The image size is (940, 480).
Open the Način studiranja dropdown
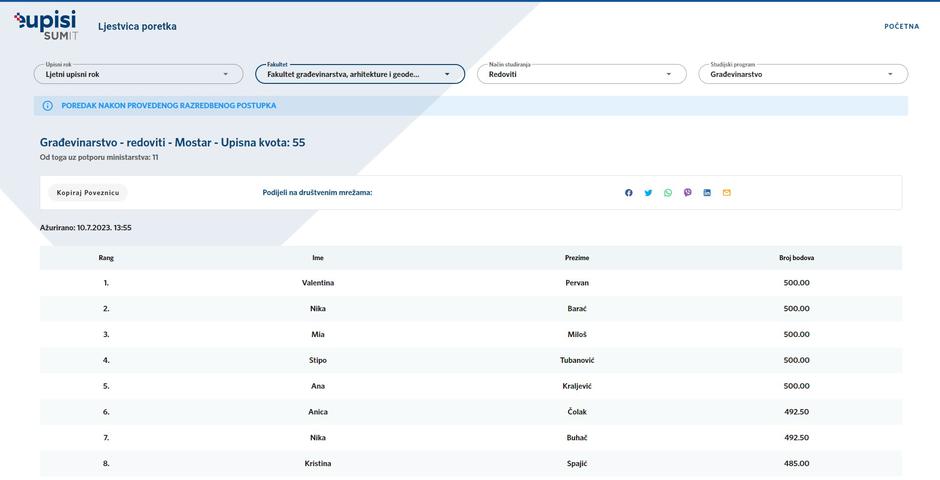tap(581, 74)
